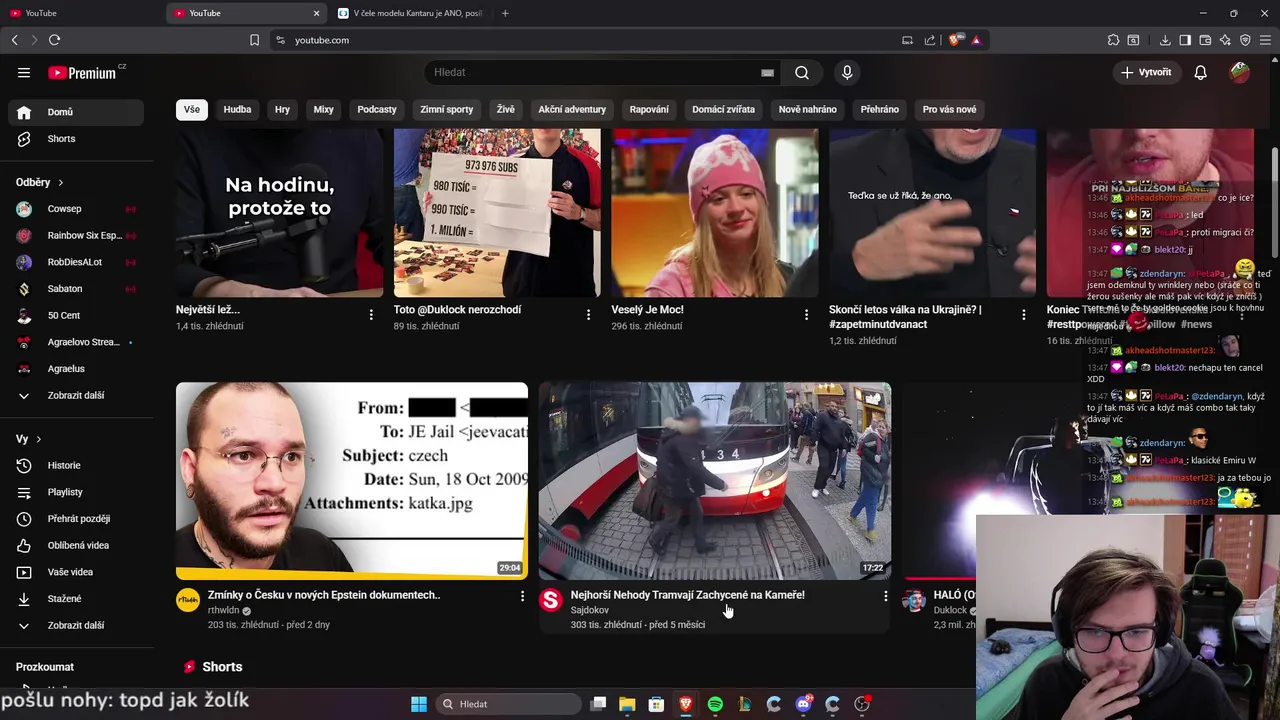Select the 'Podcasty' filter chip
Image resolution: width=1280 pixels, height=720 pixels.
(x=377, y=109)
